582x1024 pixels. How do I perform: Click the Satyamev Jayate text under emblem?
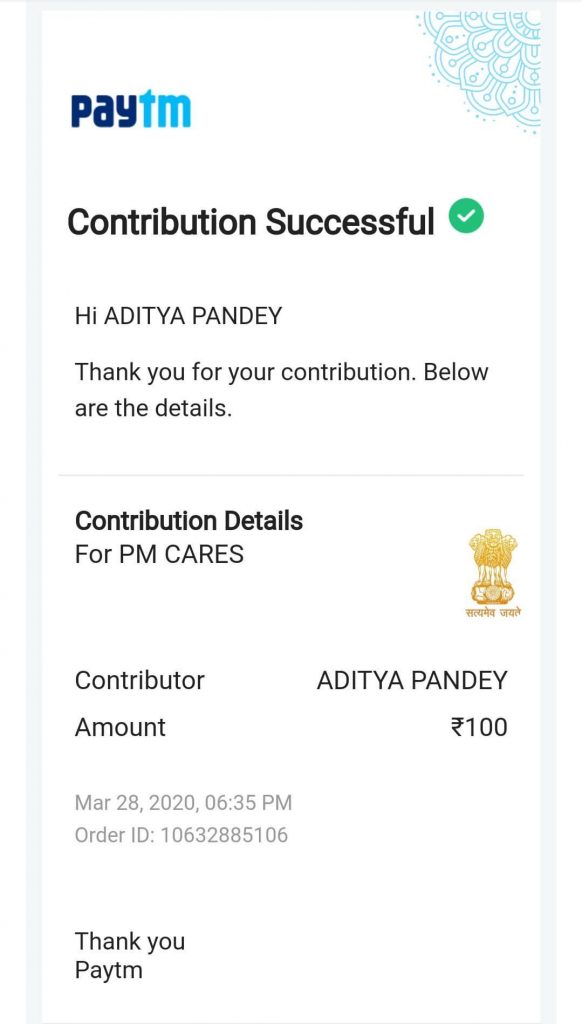tap(493, 613)
